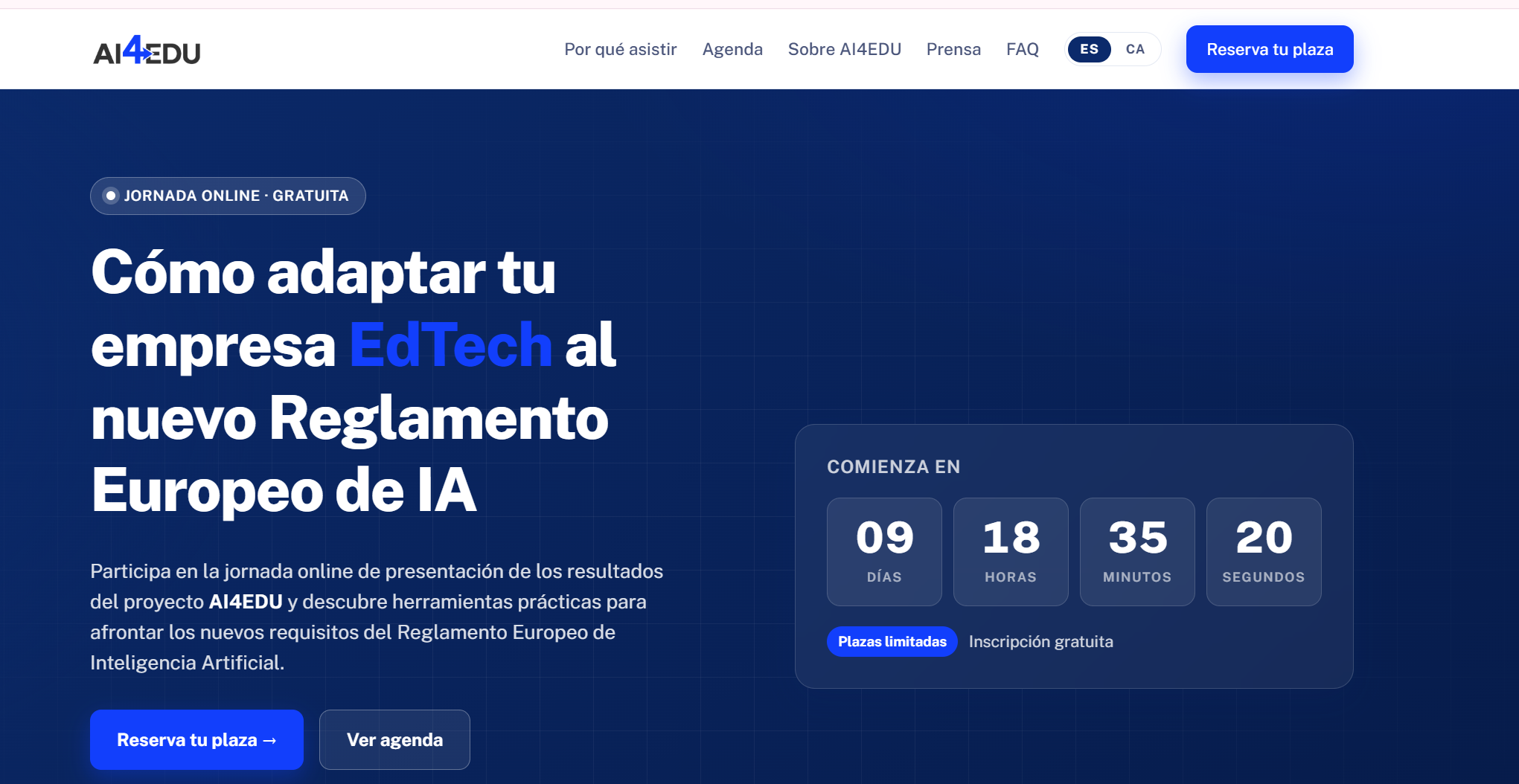This screenshot has height=784, width=1519.
Task: Switch language to CA
Action: pos(1135,49)
